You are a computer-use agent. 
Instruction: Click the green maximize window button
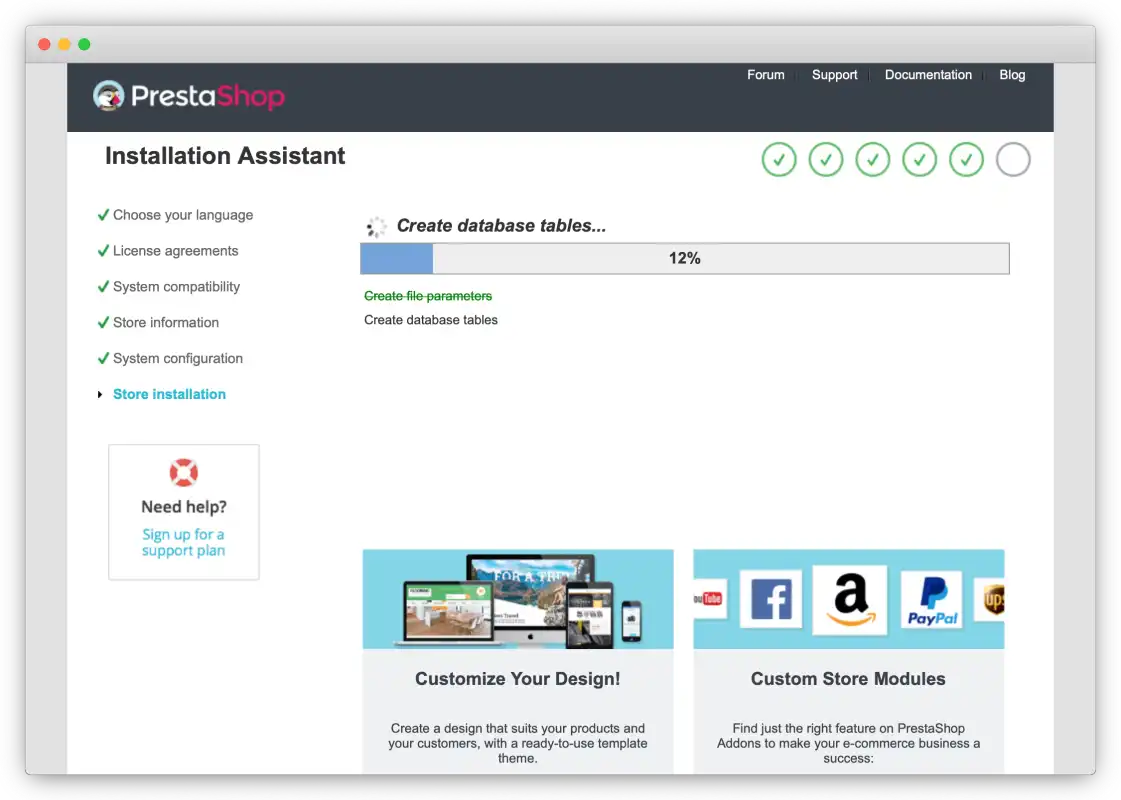84,44
